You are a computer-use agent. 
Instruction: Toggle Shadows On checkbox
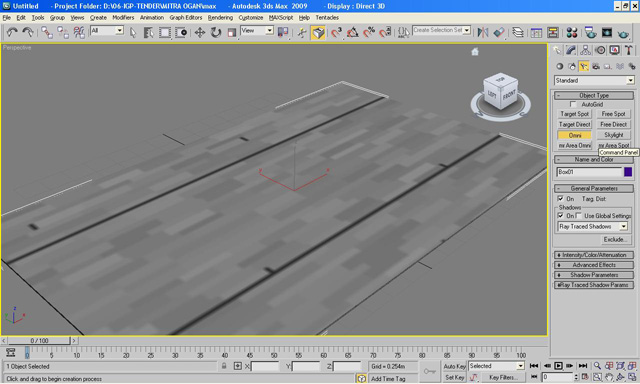[560, 215]
